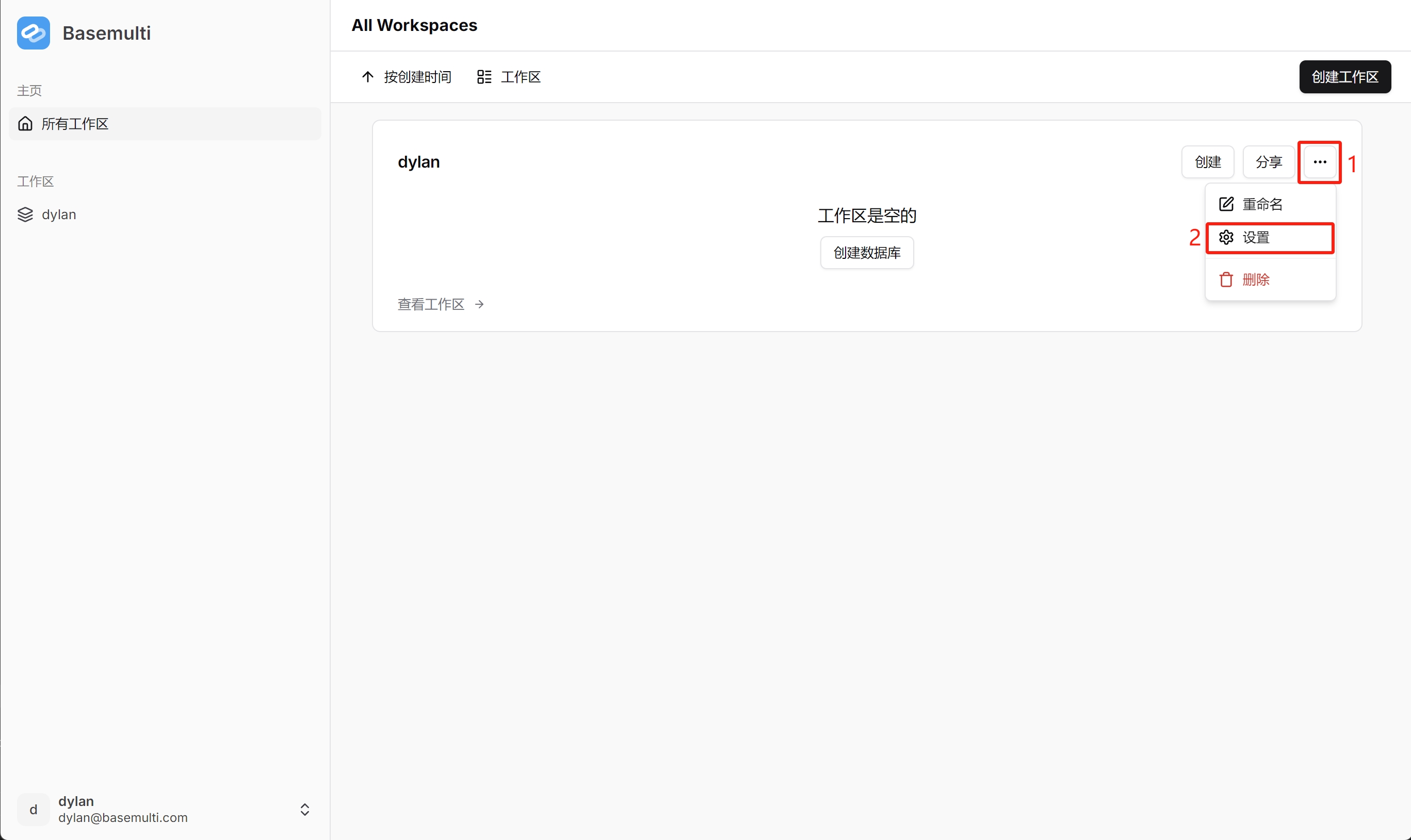Screen dimensions: 1411x840
Task: Click the 创建数据库 button
Action: [x=867, y=253]
